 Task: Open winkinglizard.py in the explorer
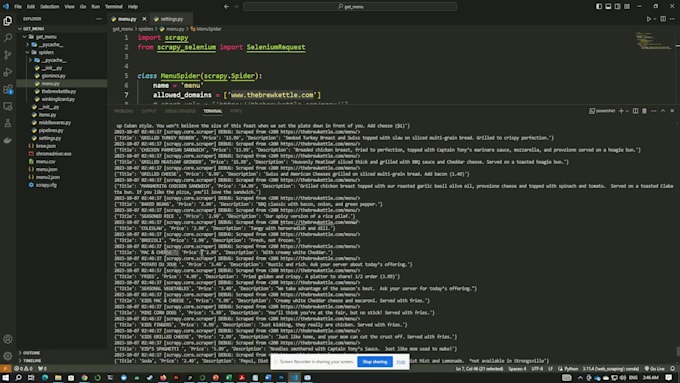[58, 99]
